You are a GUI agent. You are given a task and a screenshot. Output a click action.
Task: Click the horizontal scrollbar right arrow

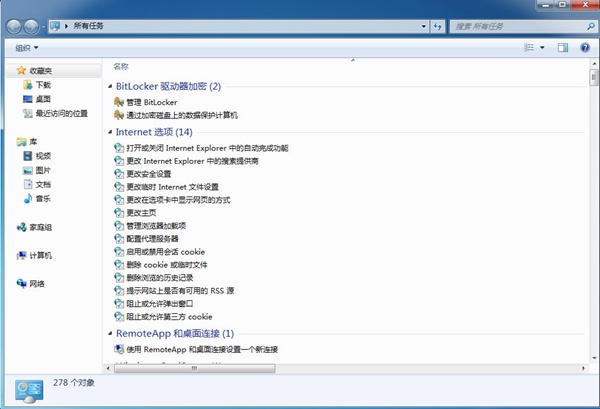point(583,368)
